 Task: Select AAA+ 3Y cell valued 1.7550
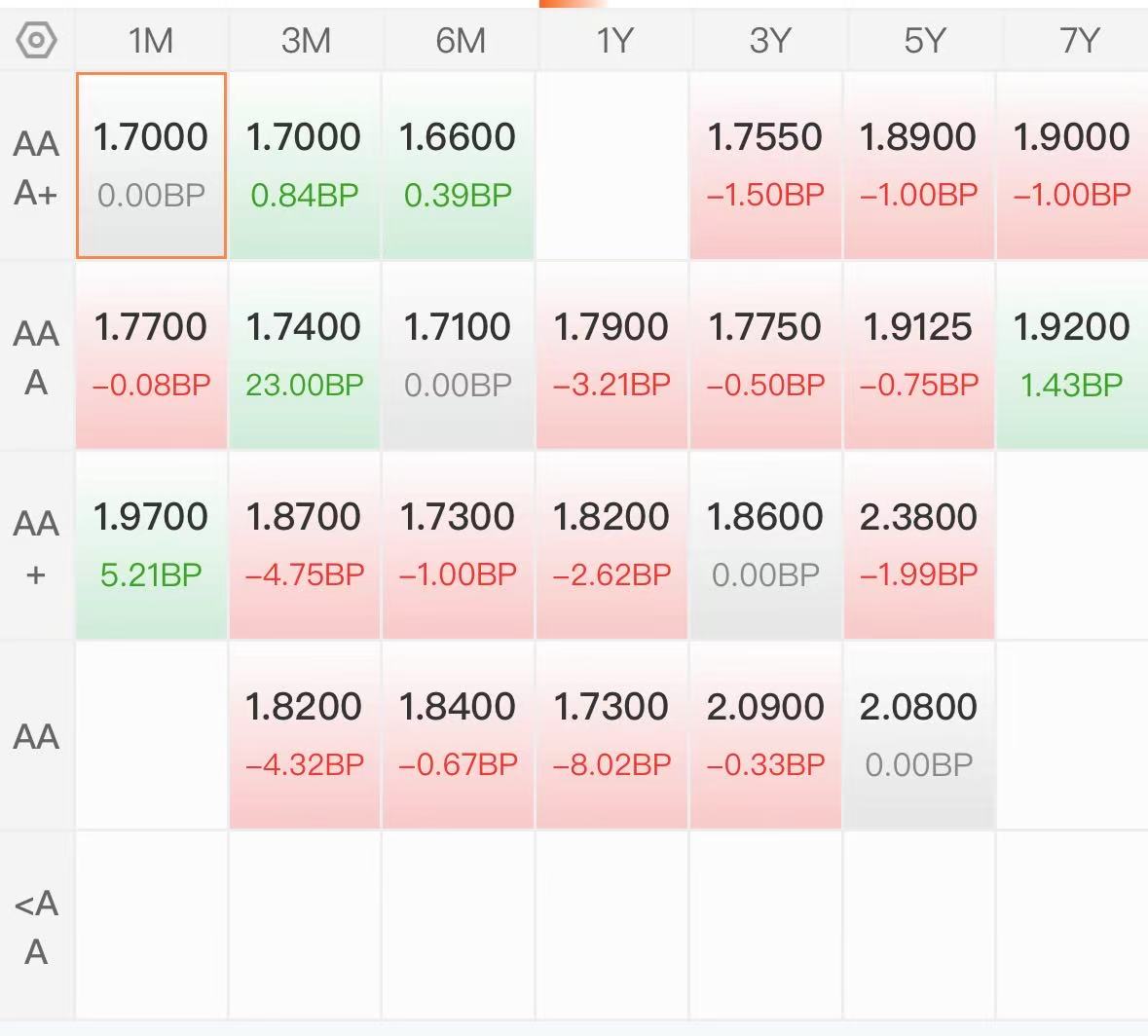[x=765, y=166]
